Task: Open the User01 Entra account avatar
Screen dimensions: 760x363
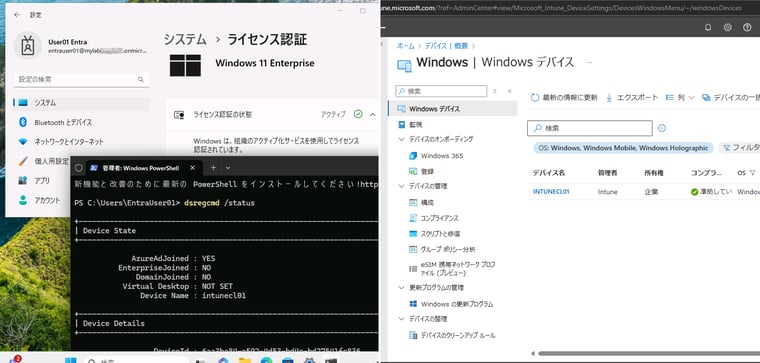Action: point(27,46)
